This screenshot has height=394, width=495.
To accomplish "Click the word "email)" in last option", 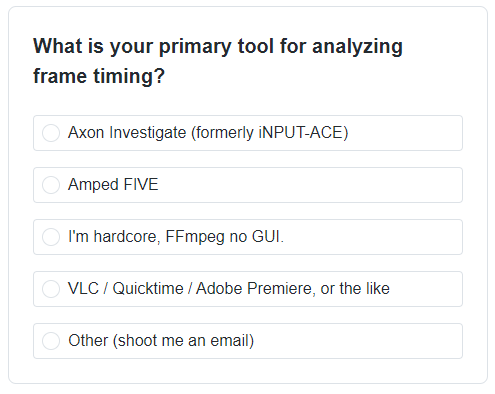I will coord(232,341).
